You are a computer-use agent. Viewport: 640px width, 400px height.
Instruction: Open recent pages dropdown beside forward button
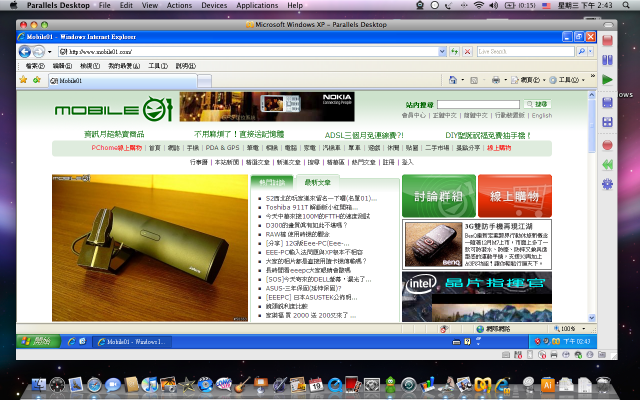(x=49, y=52)
